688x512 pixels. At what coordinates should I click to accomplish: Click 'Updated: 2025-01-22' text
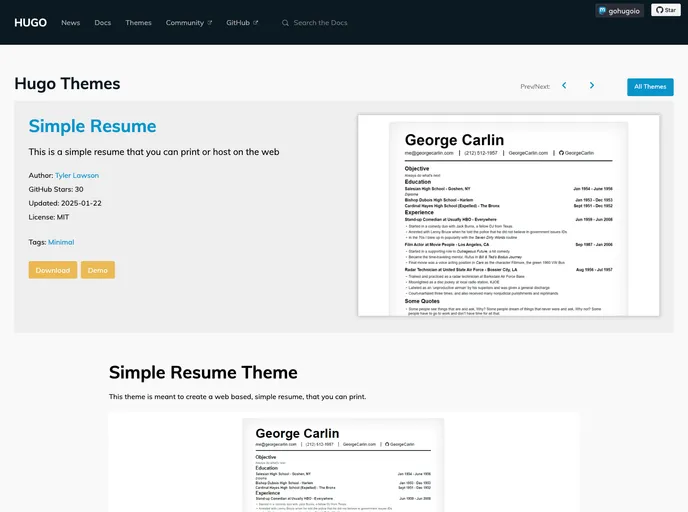[65, 204]
